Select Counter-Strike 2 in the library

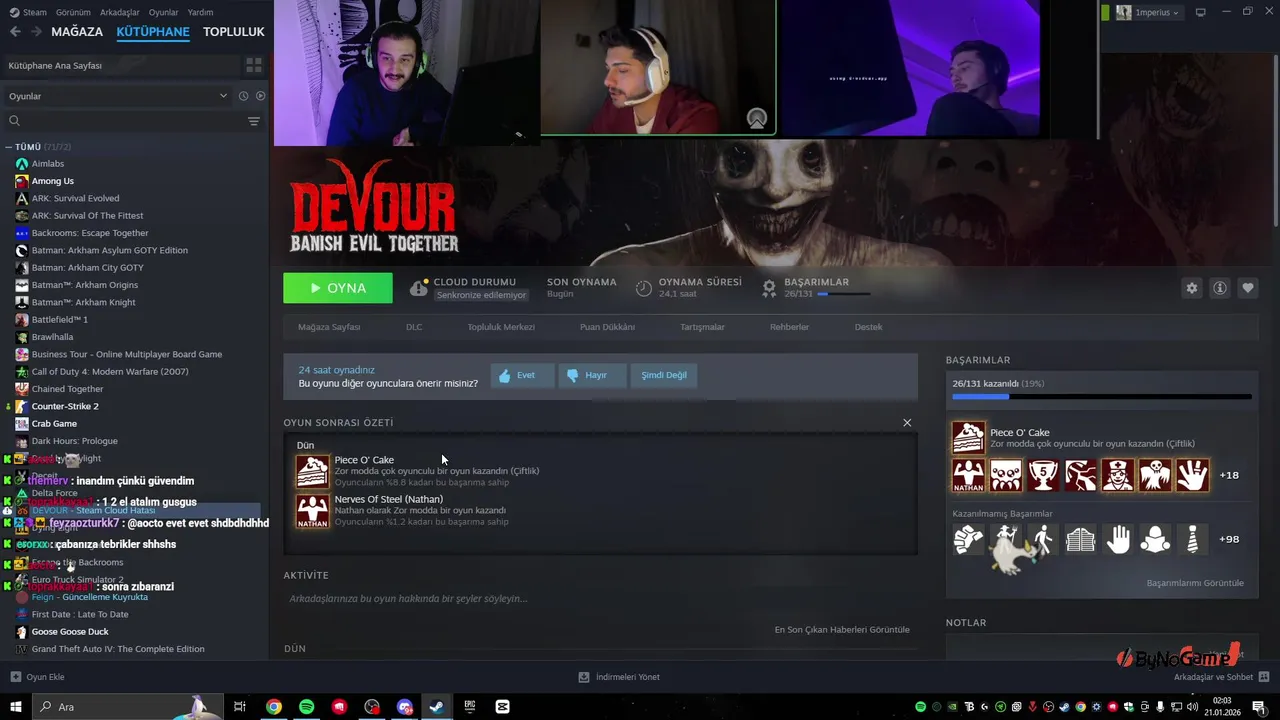click(x=65, y=406)
